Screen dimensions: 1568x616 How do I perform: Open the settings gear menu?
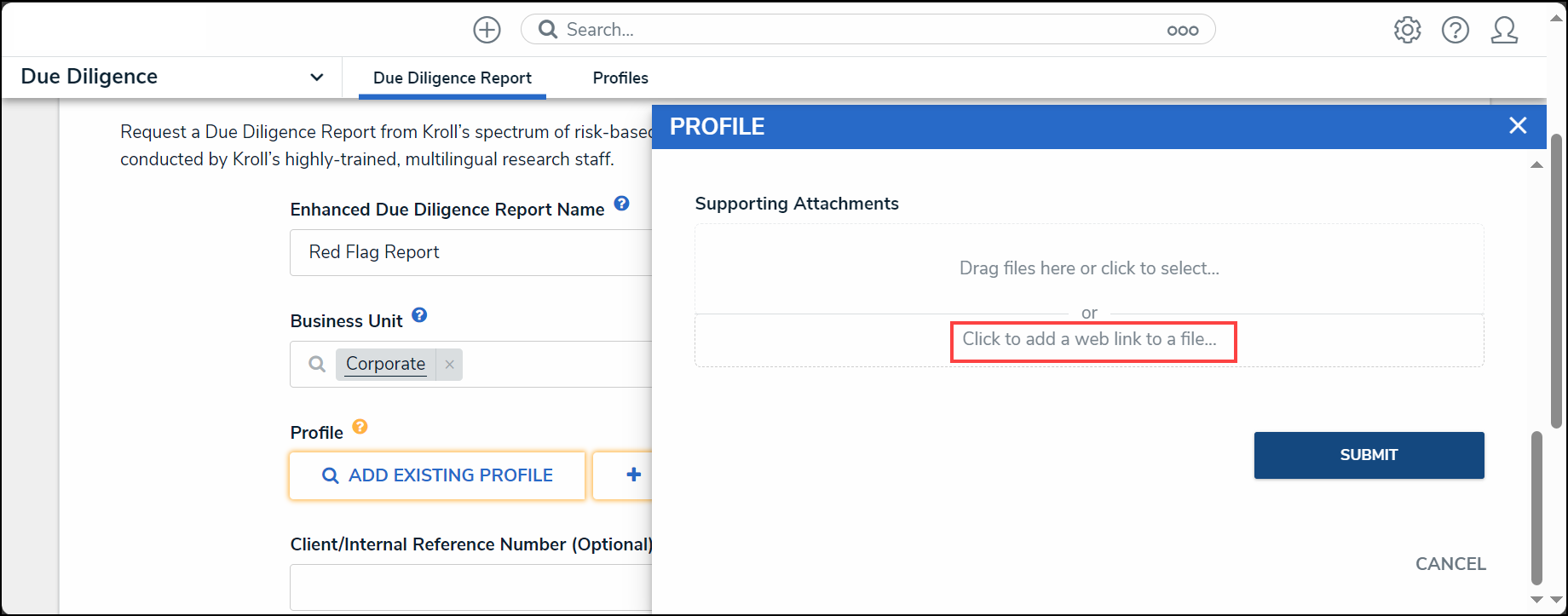tap(1407, 30)
